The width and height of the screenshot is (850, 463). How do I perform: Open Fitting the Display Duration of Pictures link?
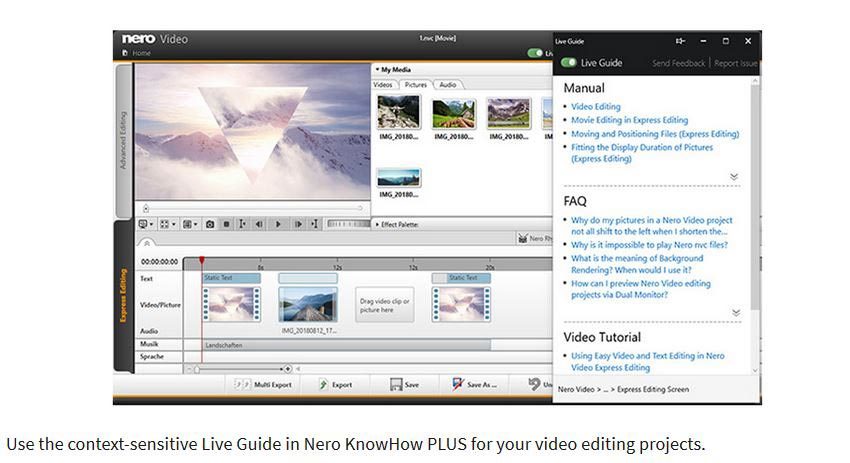(642, 153)
